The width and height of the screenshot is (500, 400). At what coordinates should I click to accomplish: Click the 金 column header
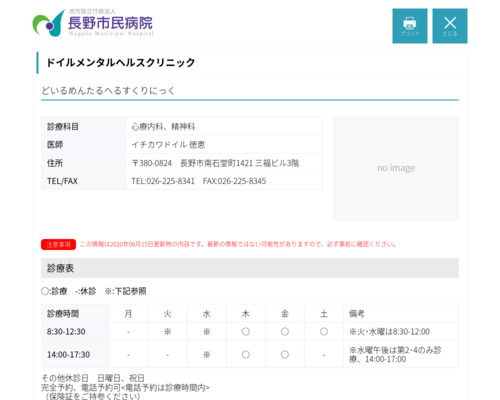[x=285, y=314]
